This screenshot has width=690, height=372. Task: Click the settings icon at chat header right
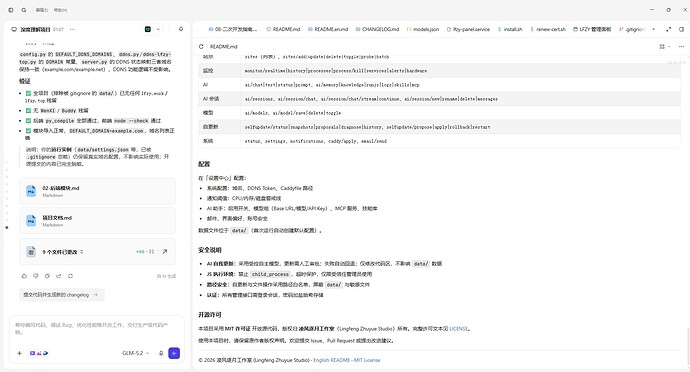tap(181, 29)
